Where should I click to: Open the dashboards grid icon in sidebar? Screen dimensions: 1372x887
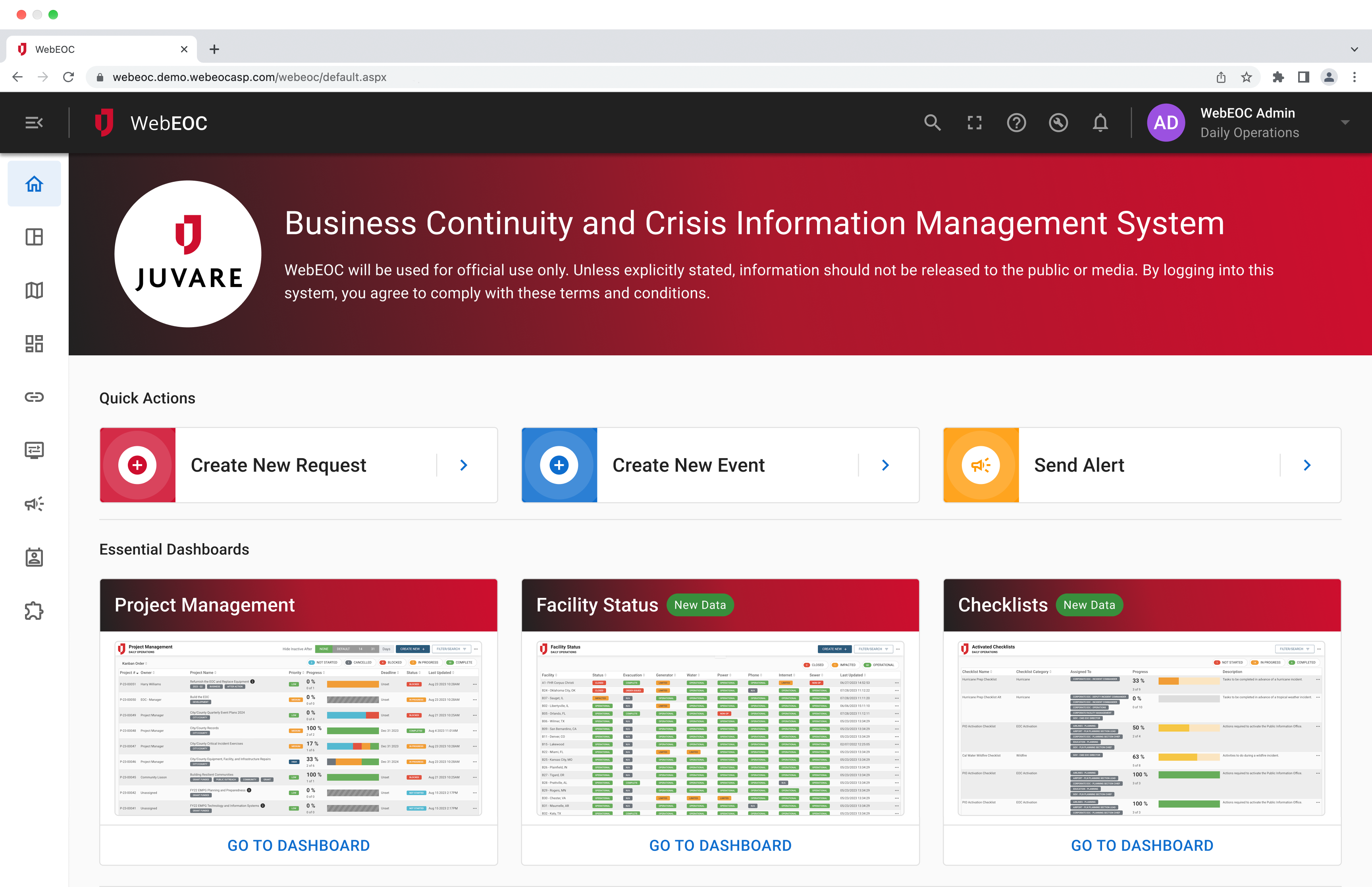tap(34, 344)
